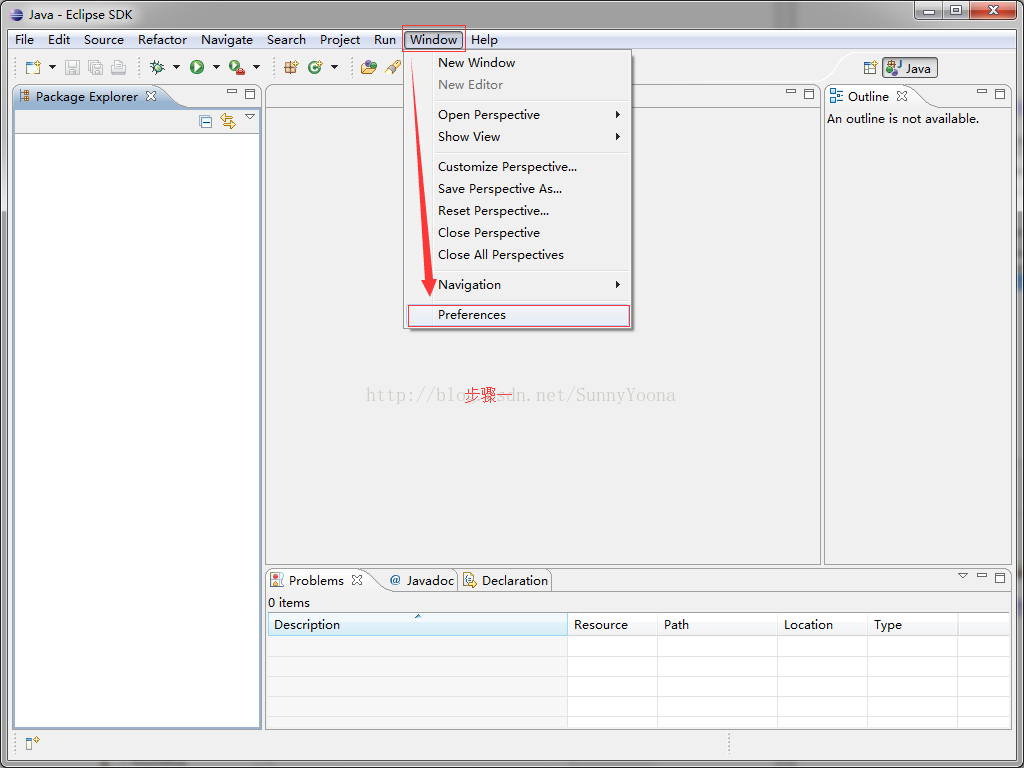Maximize the editor area

pyautogui.click(x=809, y=94)
